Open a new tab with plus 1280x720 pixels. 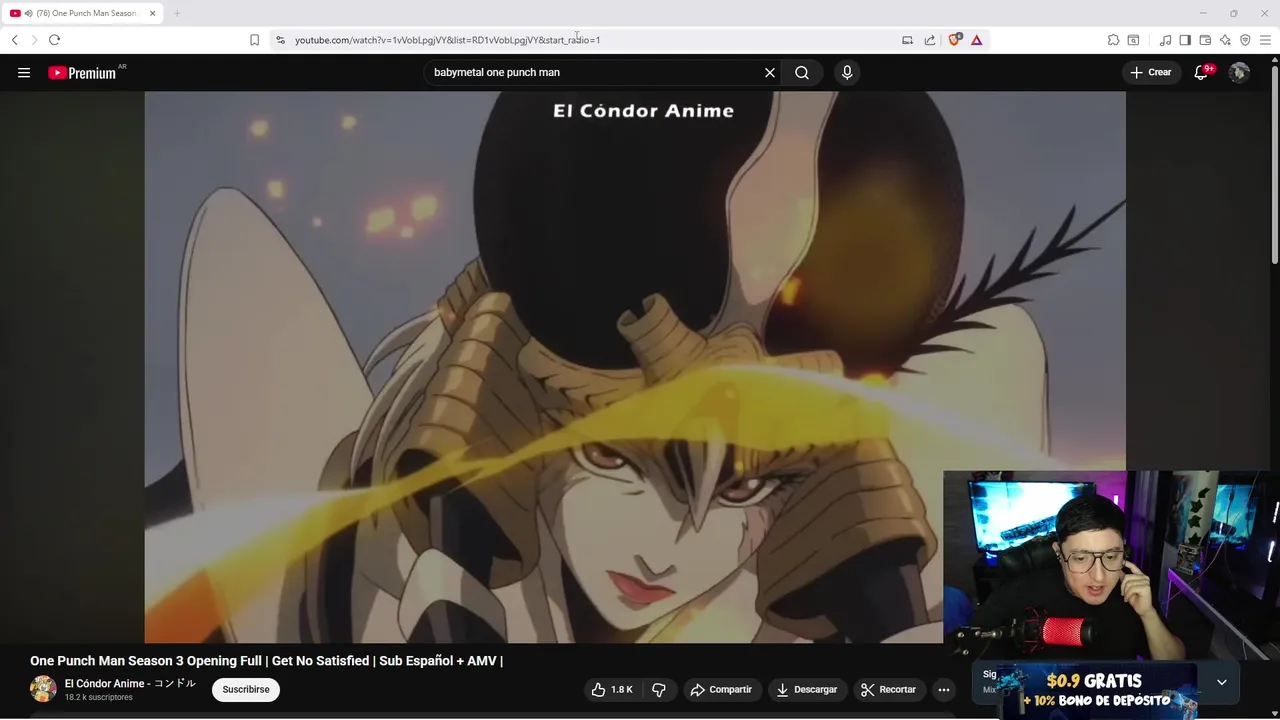(177, 13)
